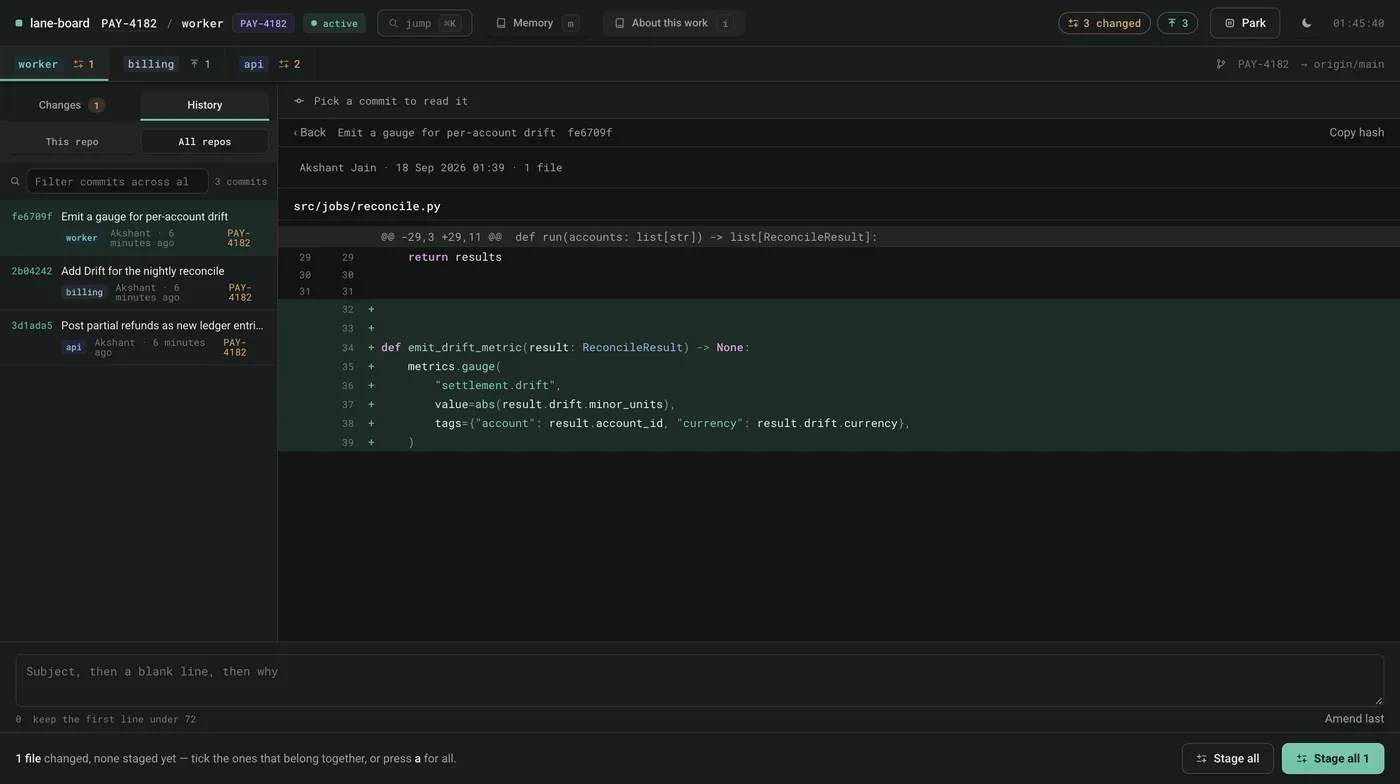Copy the commit hash

(1356, 132)
